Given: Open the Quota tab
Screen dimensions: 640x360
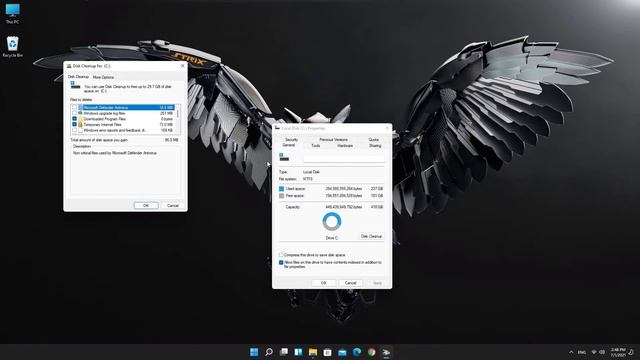Looking at the screenshot, I should coord(373,140).
